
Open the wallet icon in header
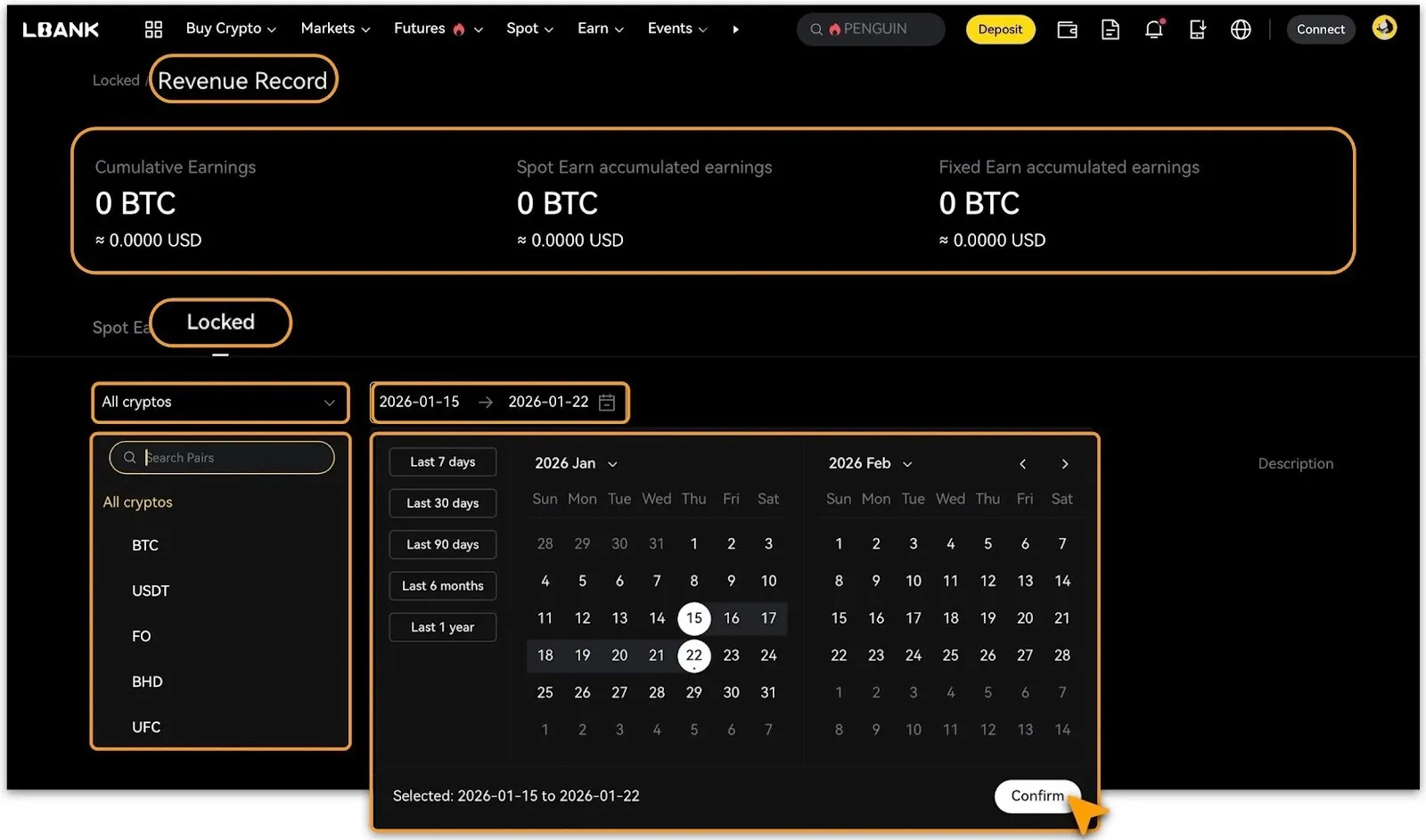pyautogui.click(x=1067, y=29)
